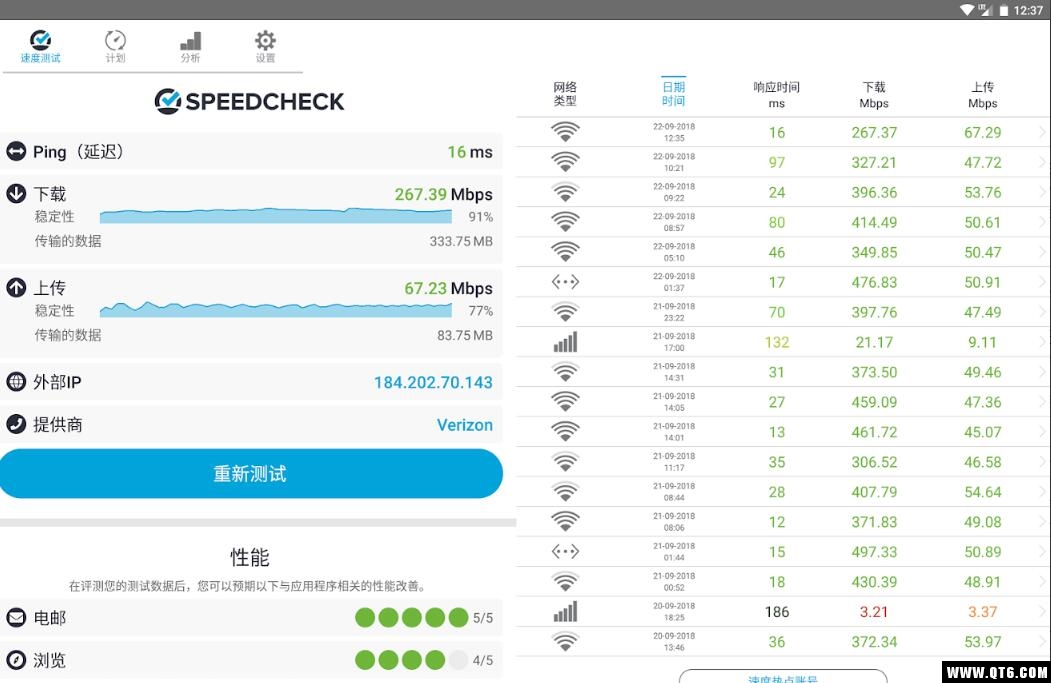Click Ethernet icon for 22-09-2018 01:37 test
Screen dimensions: 1051x683
[565, 282]
